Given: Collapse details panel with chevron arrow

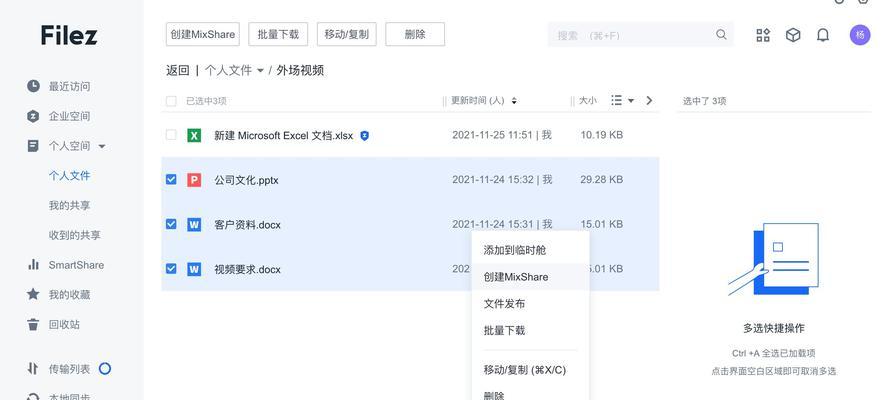Looking at the screenshot, I should (650, 101).
